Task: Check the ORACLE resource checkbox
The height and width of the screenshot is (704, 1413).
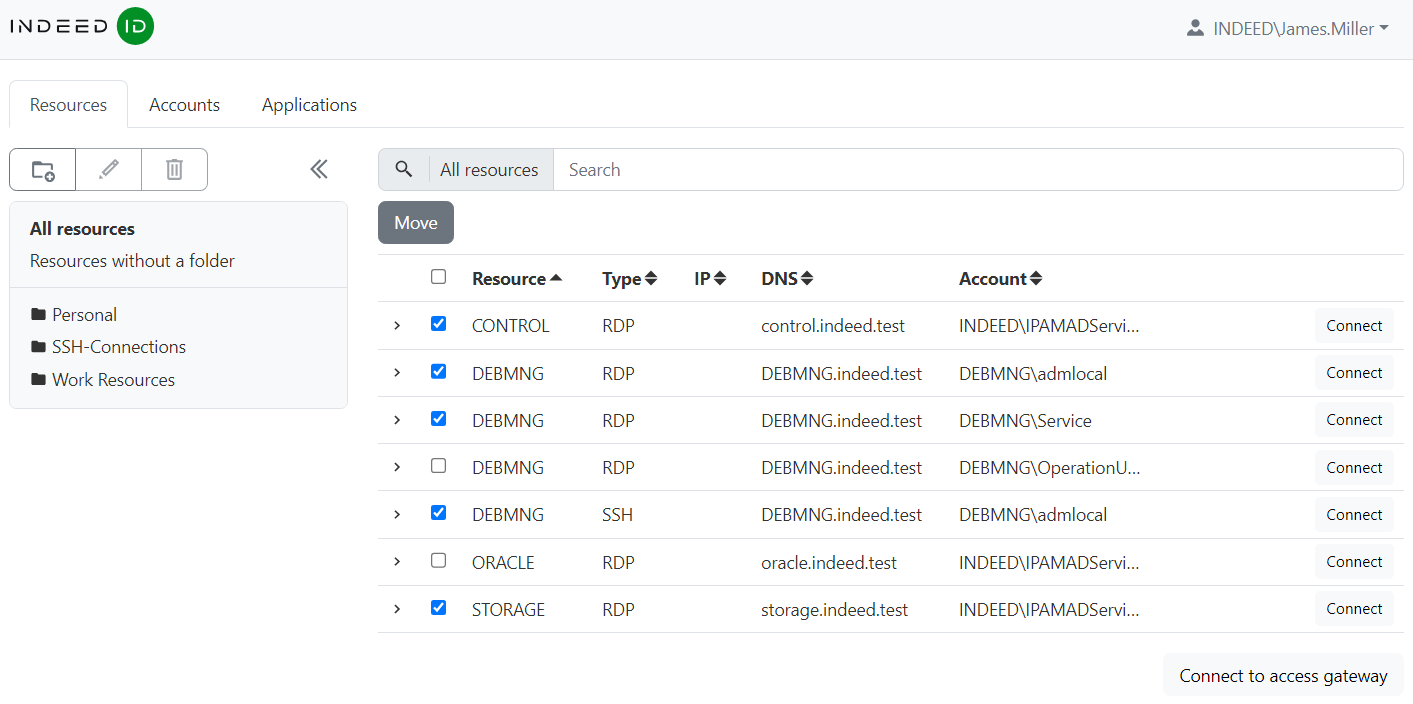Action: point(438,561)
